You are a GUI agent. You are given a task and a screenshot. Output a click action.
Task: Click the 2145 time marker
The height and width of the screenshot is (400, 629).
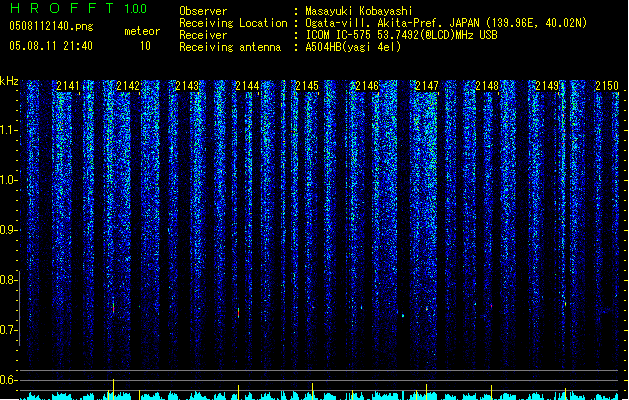click(x=307, y=86)
